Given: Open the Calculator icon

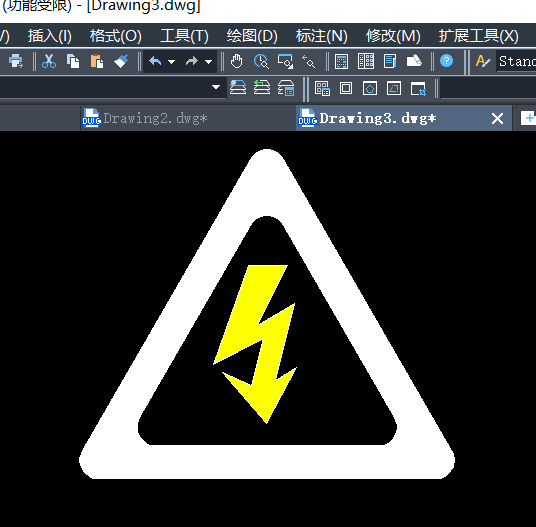Looking at the screenshot, I should click(341, 62).
